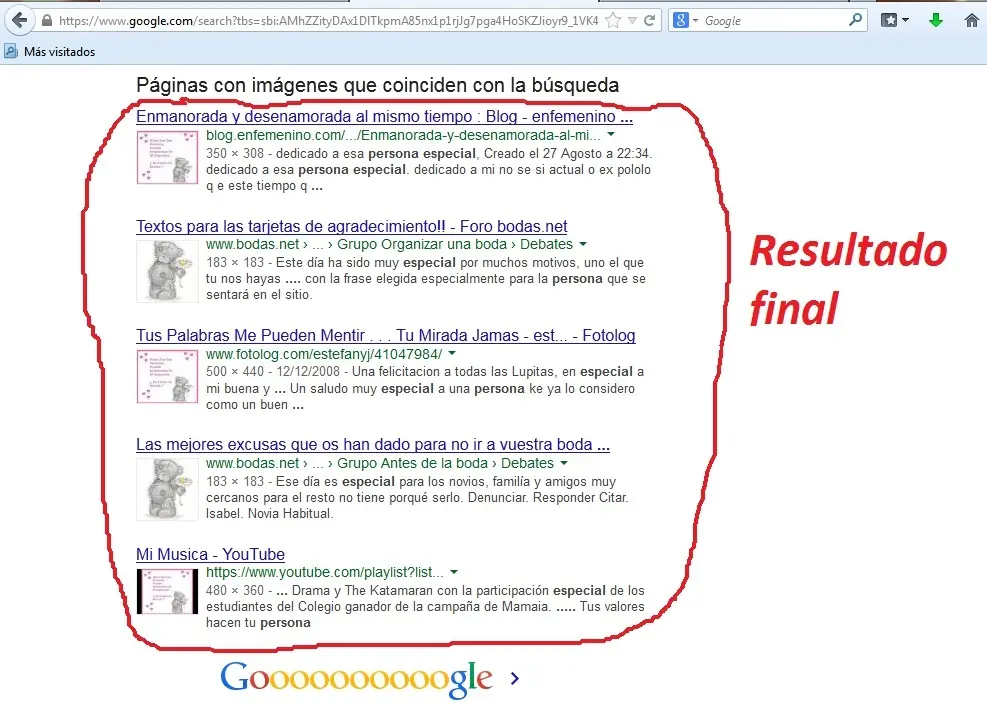Click the '480 × 360' snippet text
The image size is (987, 703).
[x=235, y=590]
